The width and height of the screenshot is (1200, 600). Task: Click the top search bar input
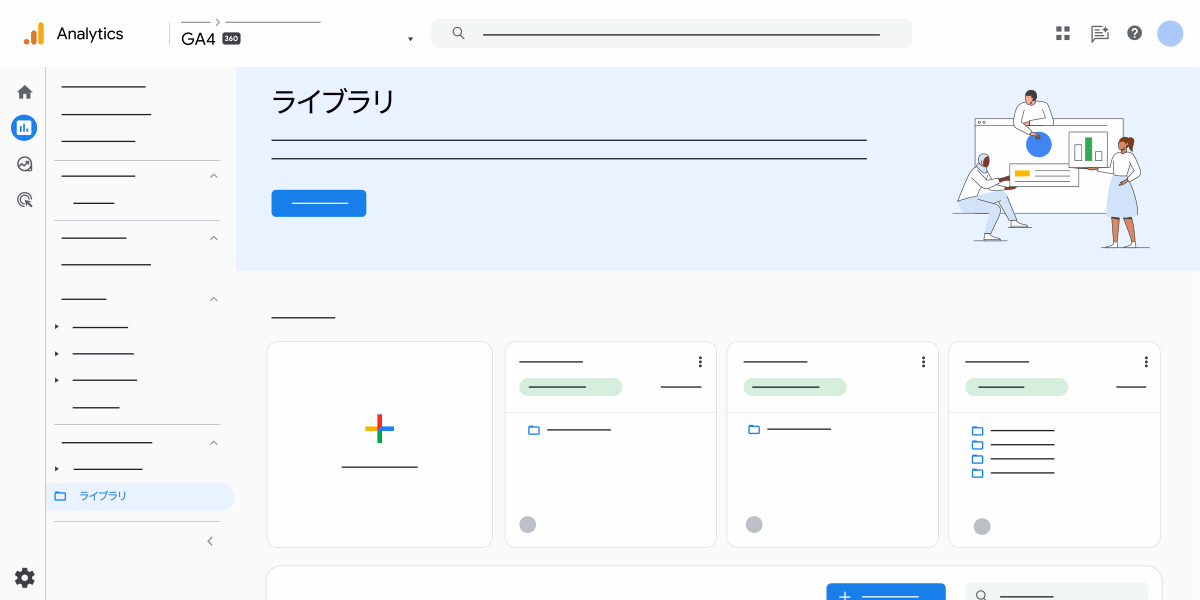[x=670, y=32]
